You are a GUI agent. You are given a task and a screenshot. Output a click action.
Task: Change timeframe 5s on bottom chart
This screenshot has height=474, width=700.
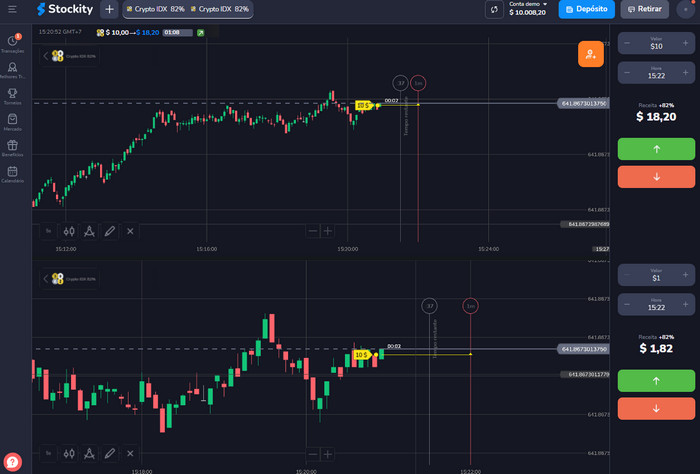tap(48, 453)
